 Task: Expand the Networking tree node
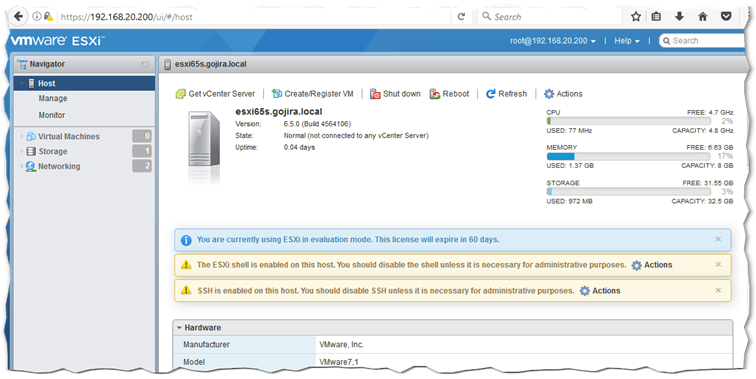(21, 166)
